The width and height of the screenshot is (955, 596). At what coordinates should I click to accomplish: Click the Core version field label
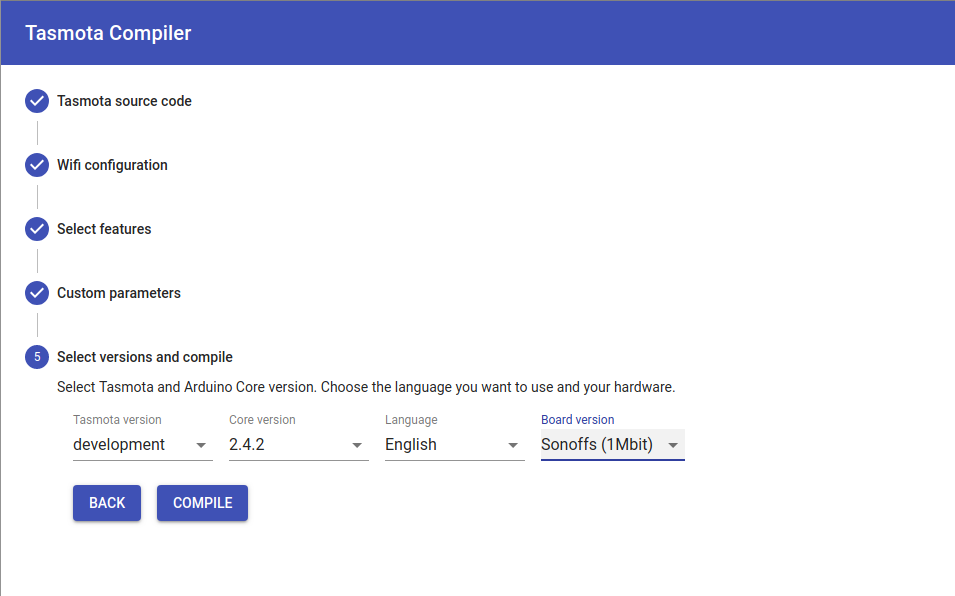(x=262, y=419)
